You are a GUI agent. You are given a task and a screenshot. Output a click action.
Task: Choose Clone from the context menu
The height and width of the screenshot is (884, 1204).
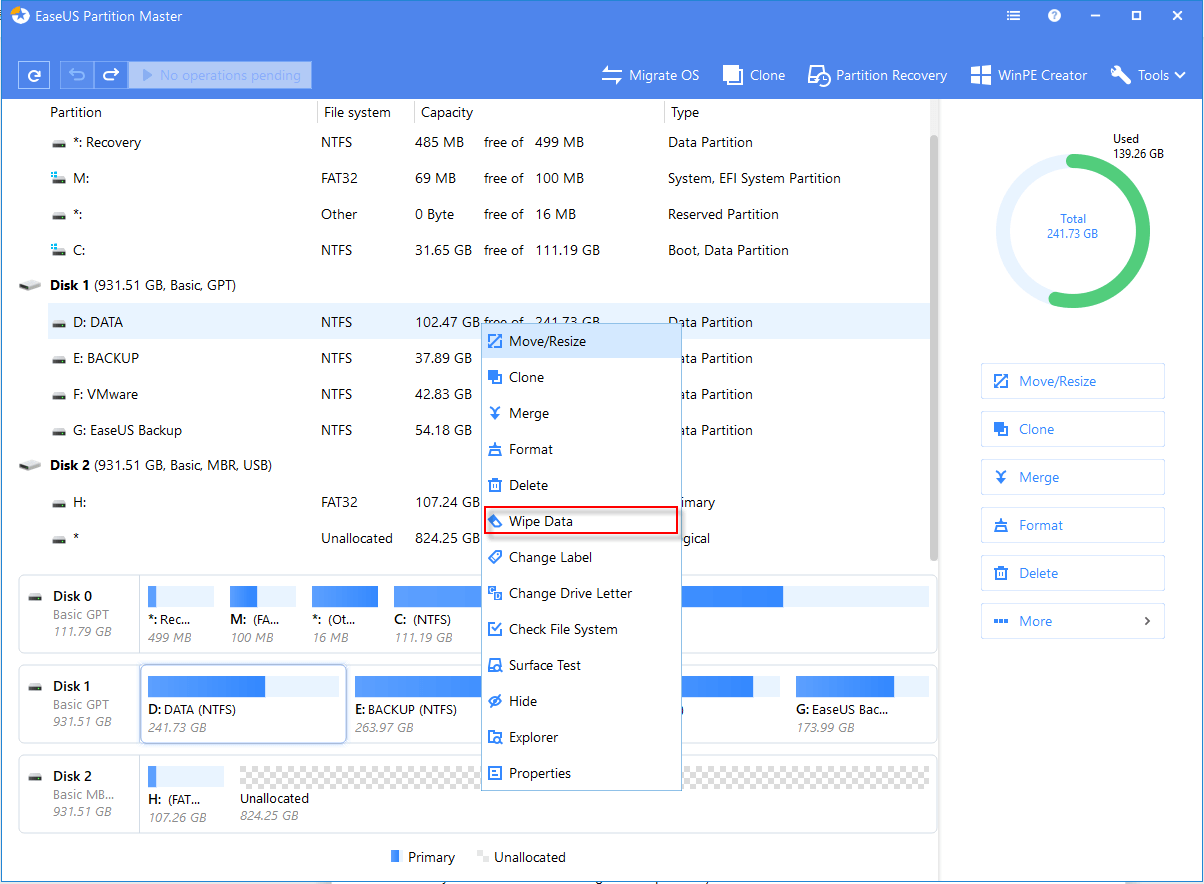581,377
